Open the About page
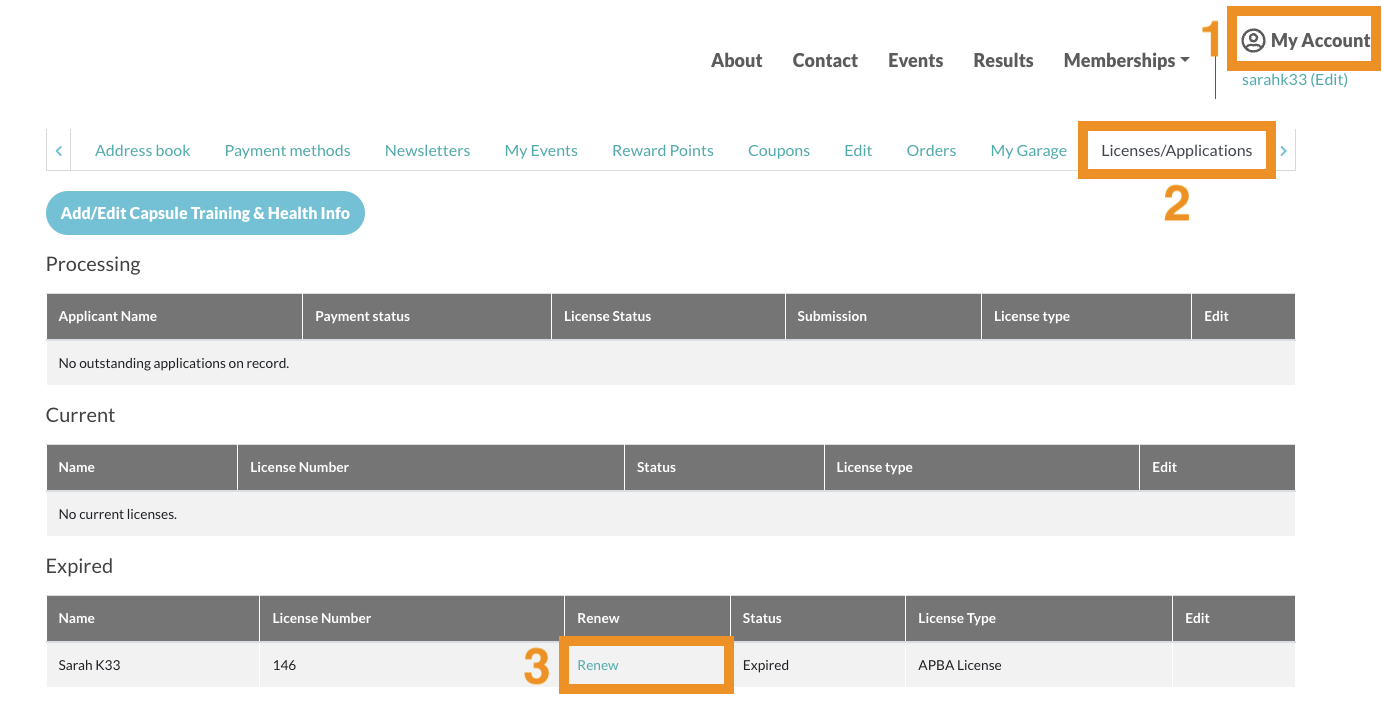 pos(736,61)
